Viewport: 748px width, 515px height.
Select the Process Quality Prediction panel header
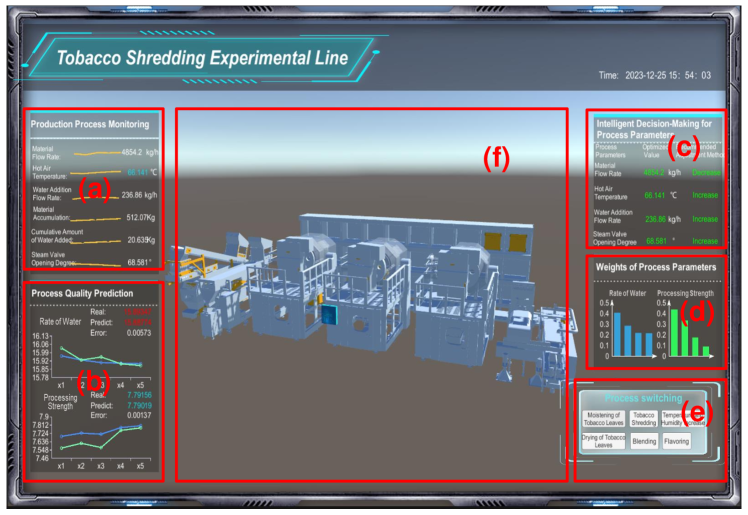82,293
